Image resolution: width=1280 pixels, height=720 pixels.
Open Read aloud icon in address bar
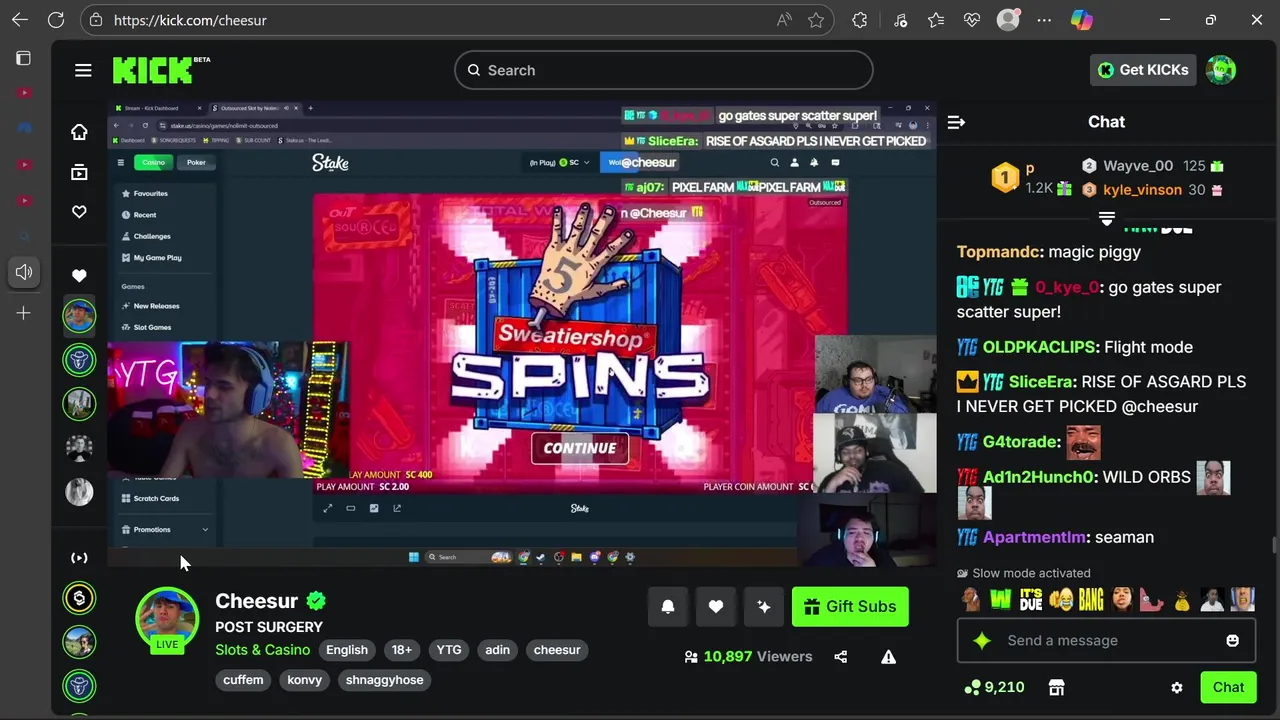tap(784, 20)
